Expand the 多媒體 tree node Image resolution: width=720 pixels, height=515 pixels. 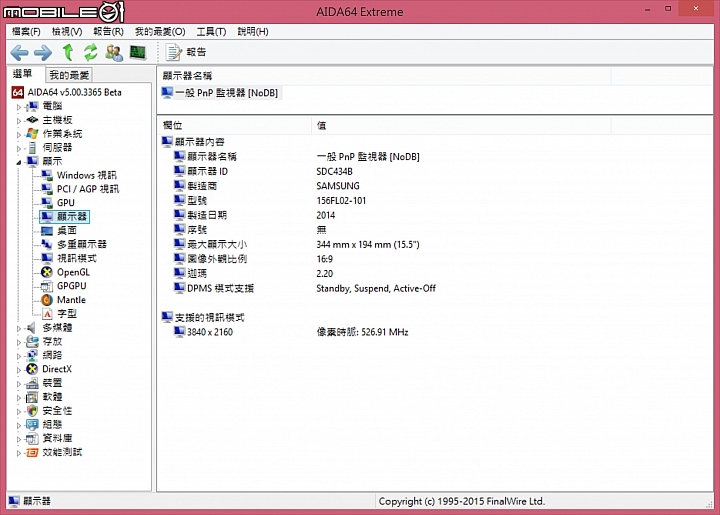coord(19,328)
